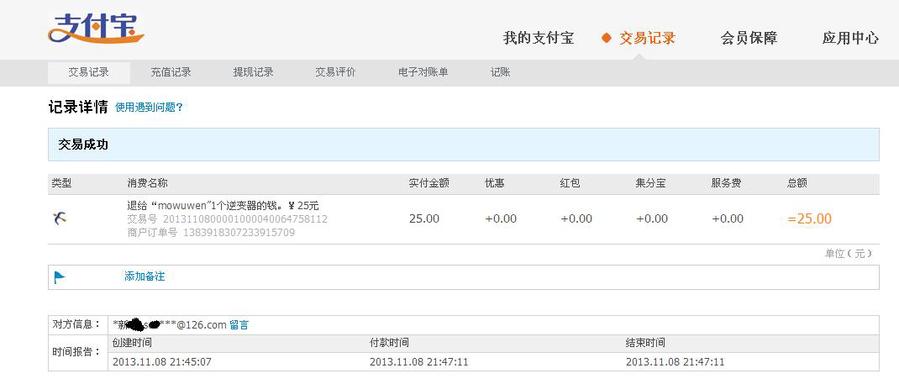The height and width of the screenshot is (384, 899).
Task: Click the transaction number 2013110800001000040064758112
Action: tap(245, 219)
